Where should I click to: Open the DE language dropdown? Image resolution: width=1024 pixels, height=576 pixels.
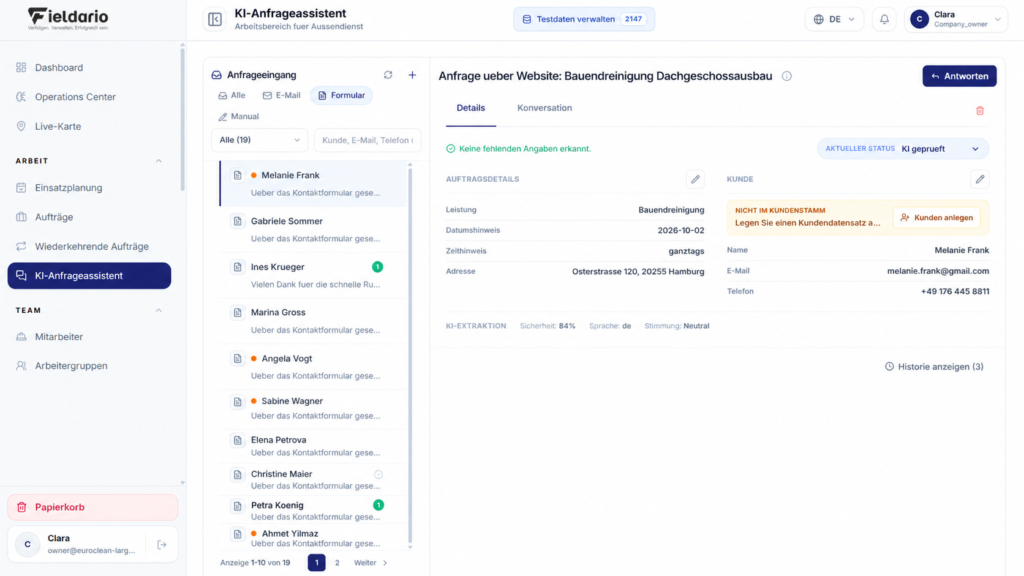[x=834, y=20]
